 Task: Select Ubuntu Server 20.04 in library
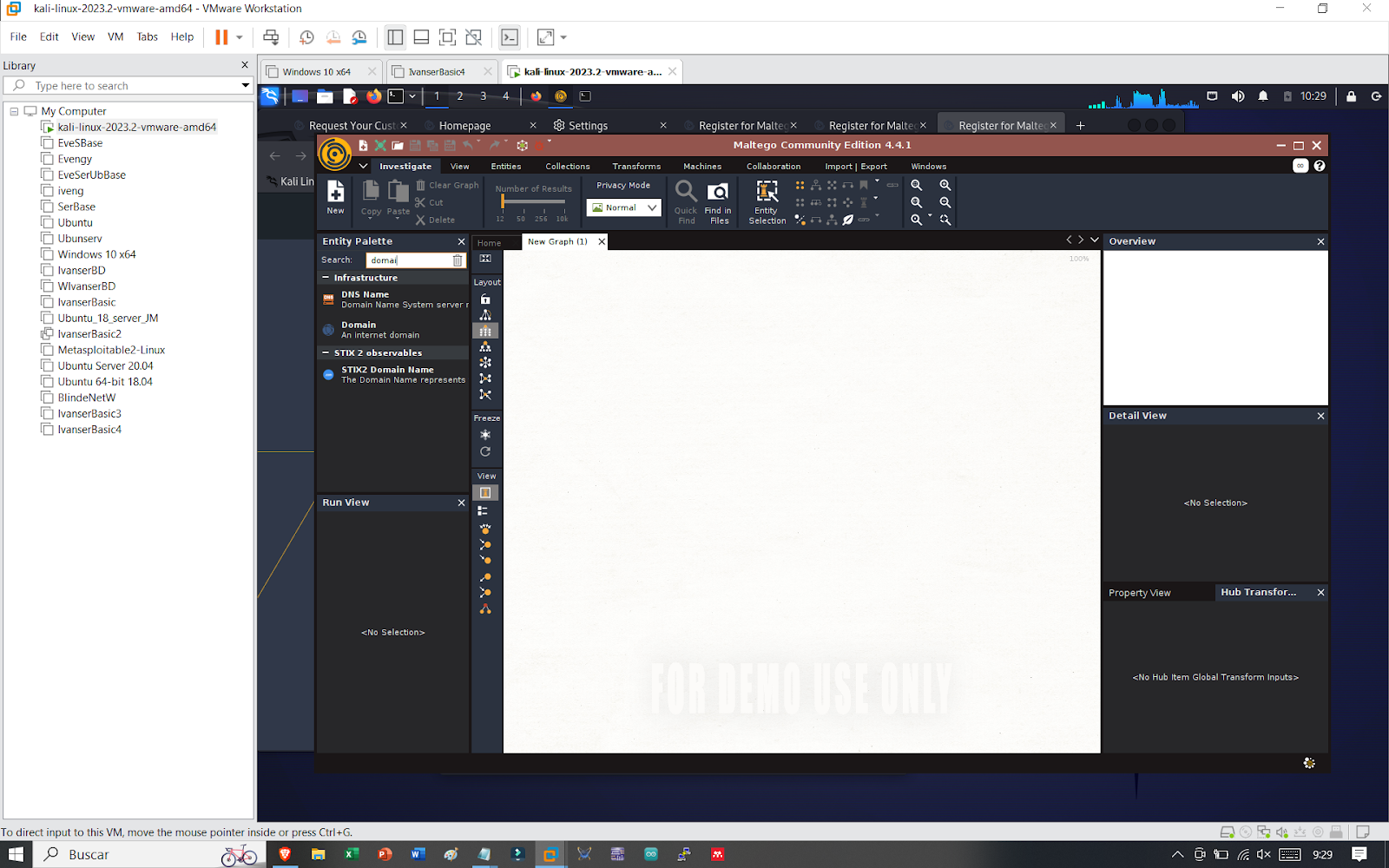coord(105,365)
